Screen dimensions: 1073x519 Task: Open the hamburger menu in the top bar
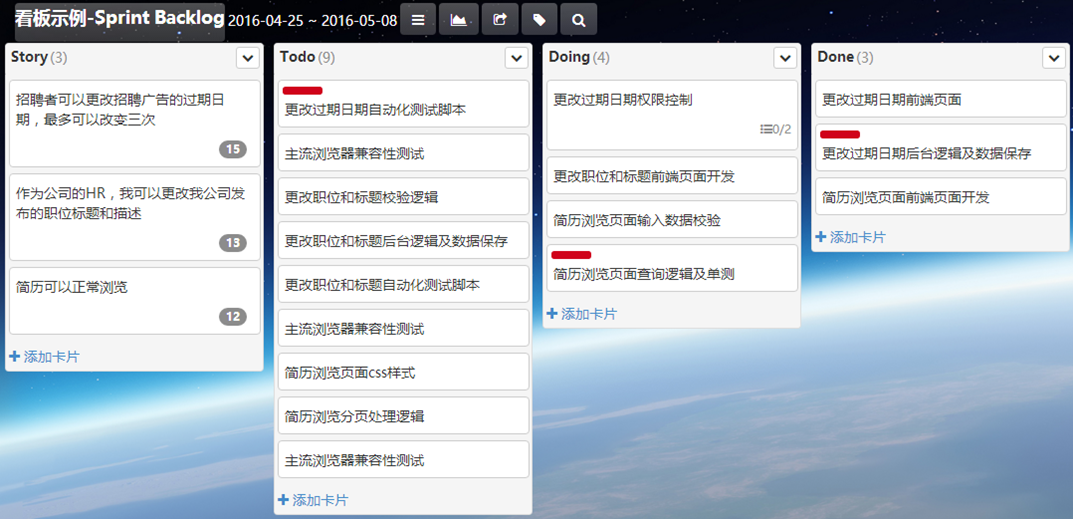pos(417,19)
